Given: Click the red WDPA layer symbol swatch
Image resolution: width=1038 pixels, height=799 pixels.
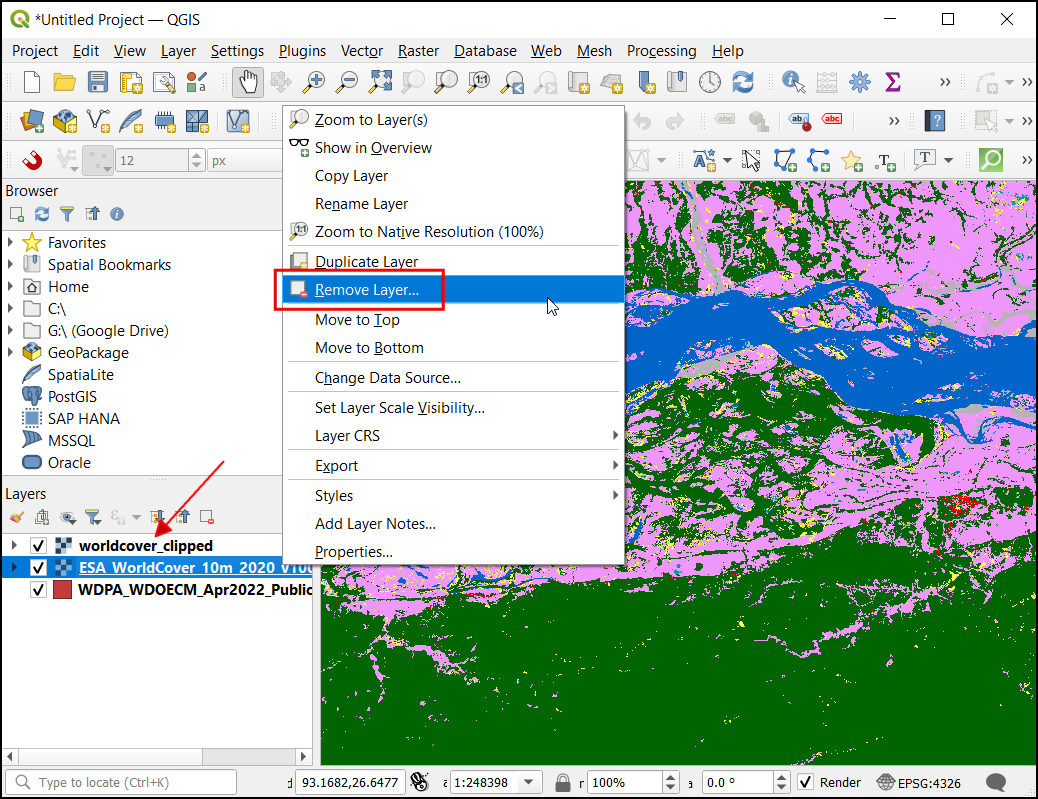Looking at the screenshot, I should coord(62,590).
